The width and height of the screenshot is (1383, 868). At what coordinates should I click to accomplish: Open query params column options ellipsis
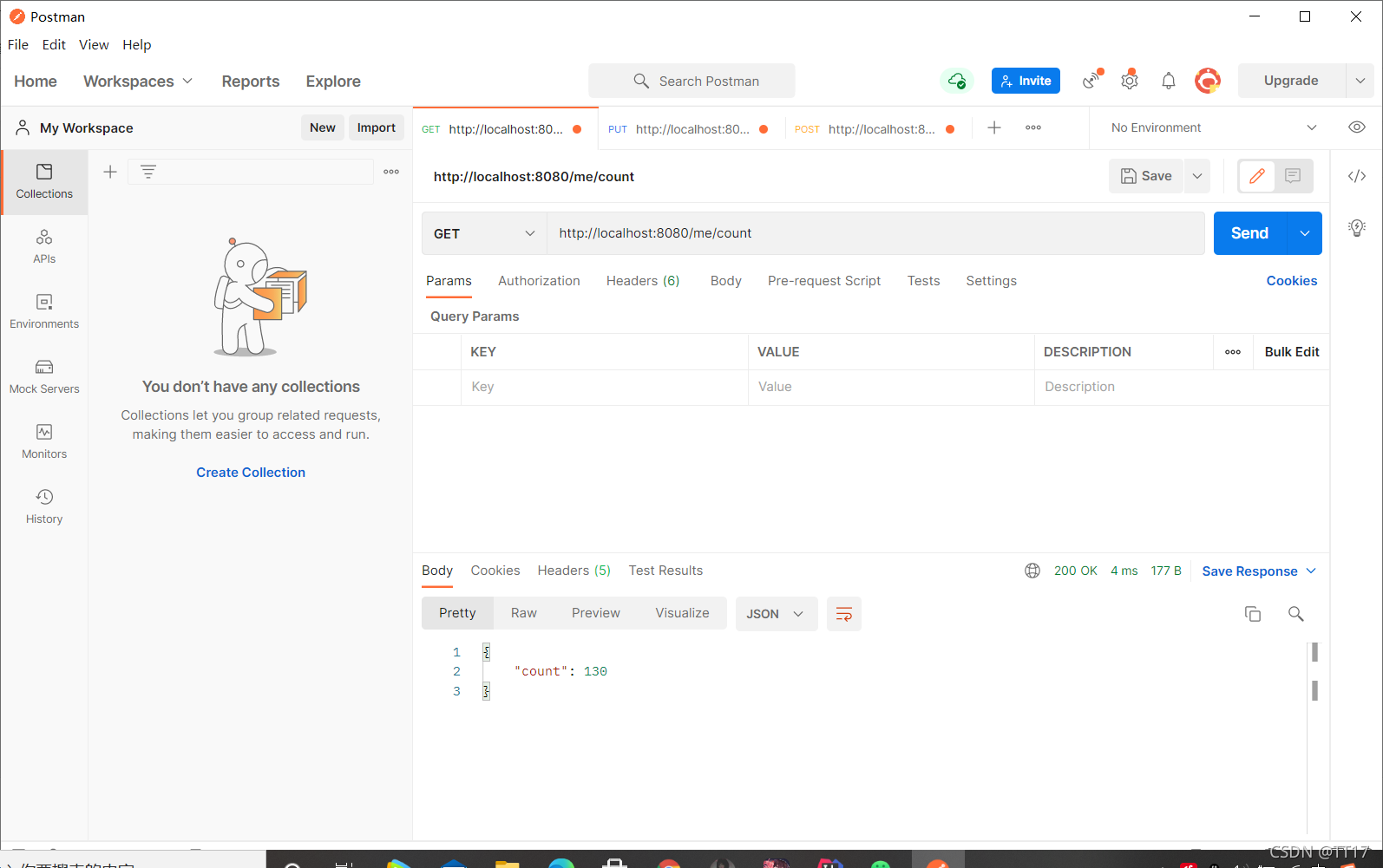pyautogui.click(x=1233, y=352)
